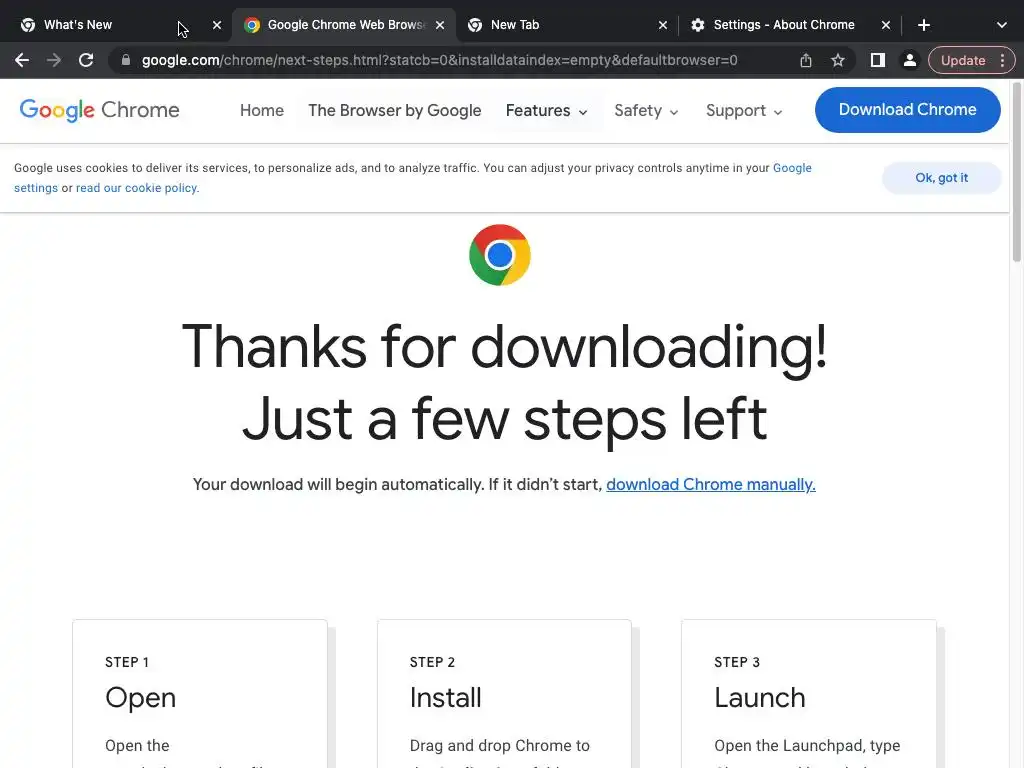The width and height of the screenshot is (1024, 768).
Task: Click the Step 2 Install card
Action: [x=504, y=694]
